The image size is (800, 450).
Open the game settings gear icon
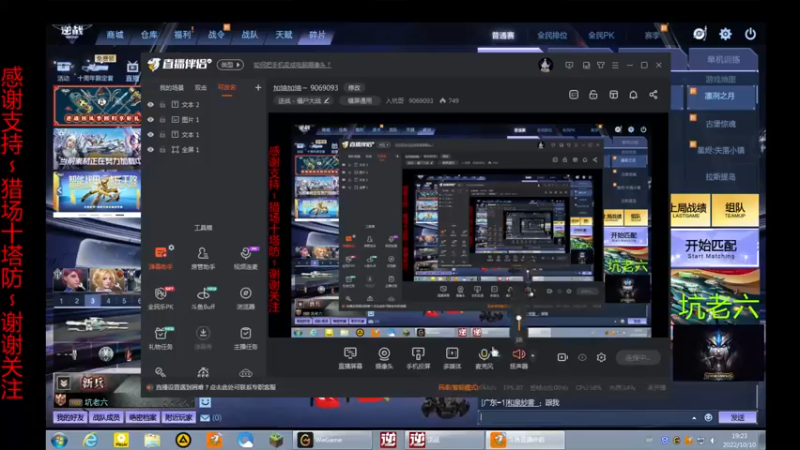[x=725, y=34]
